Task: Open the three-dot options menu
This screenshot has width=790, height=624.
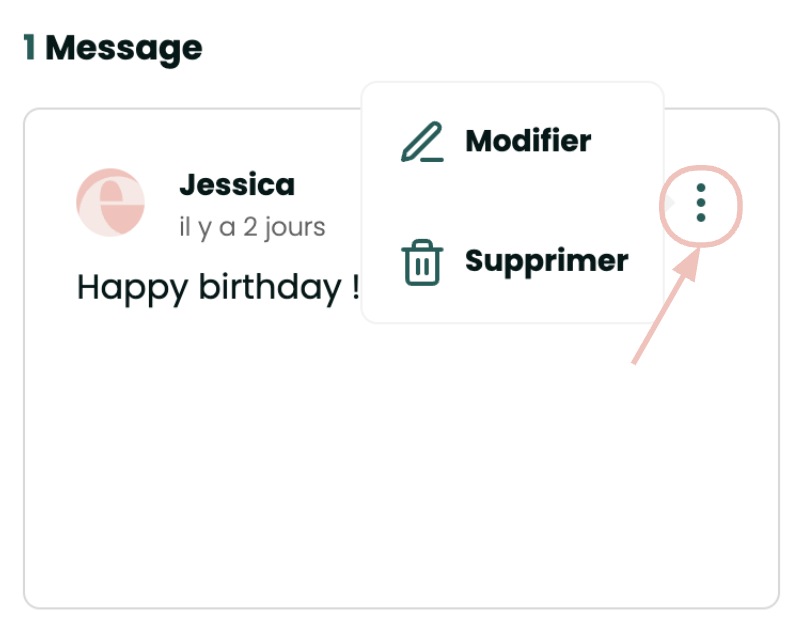Action: pyautogui.click(x=701, y=203)
